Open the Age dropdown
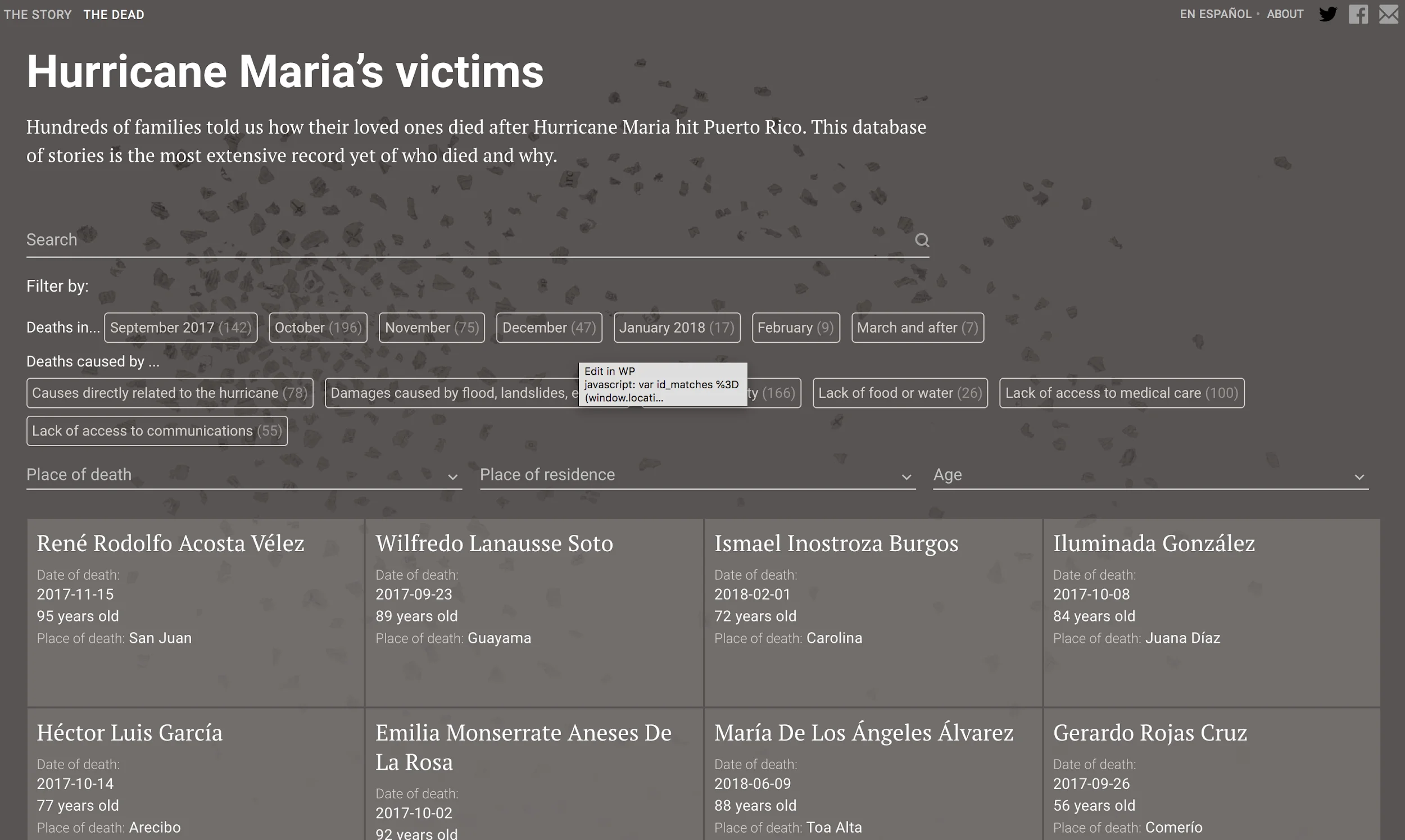This screenshot has width=1405, height=840. 1150,475
